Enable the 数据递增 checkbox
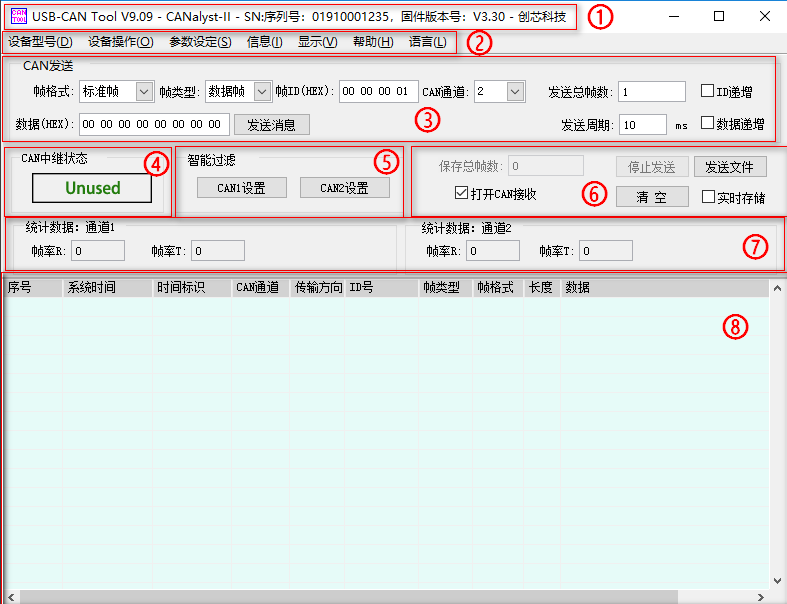This screenshot has width=787, height=604. [x=708, y=124]
